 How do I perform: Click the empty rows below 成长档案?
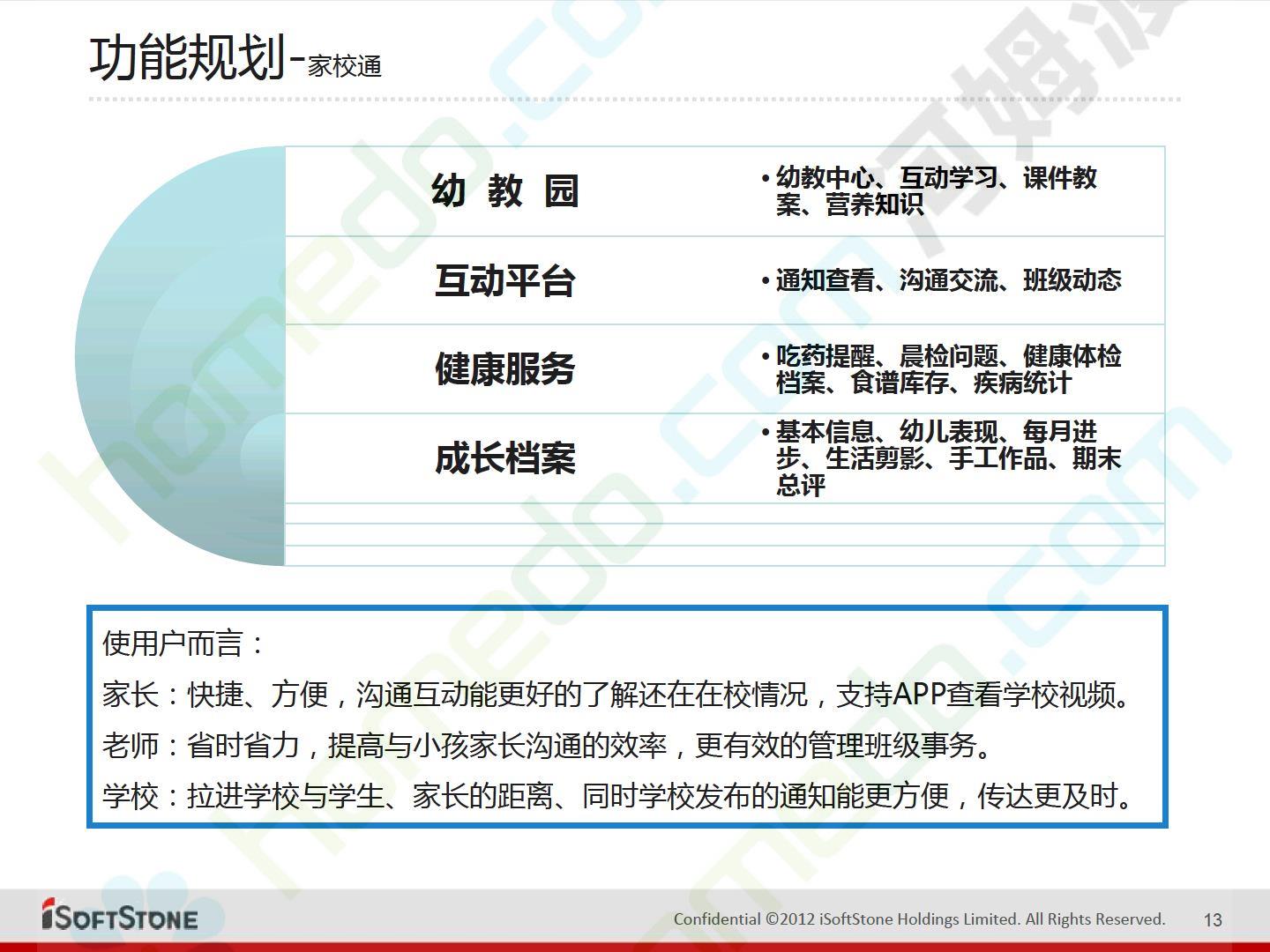point(723,534)
